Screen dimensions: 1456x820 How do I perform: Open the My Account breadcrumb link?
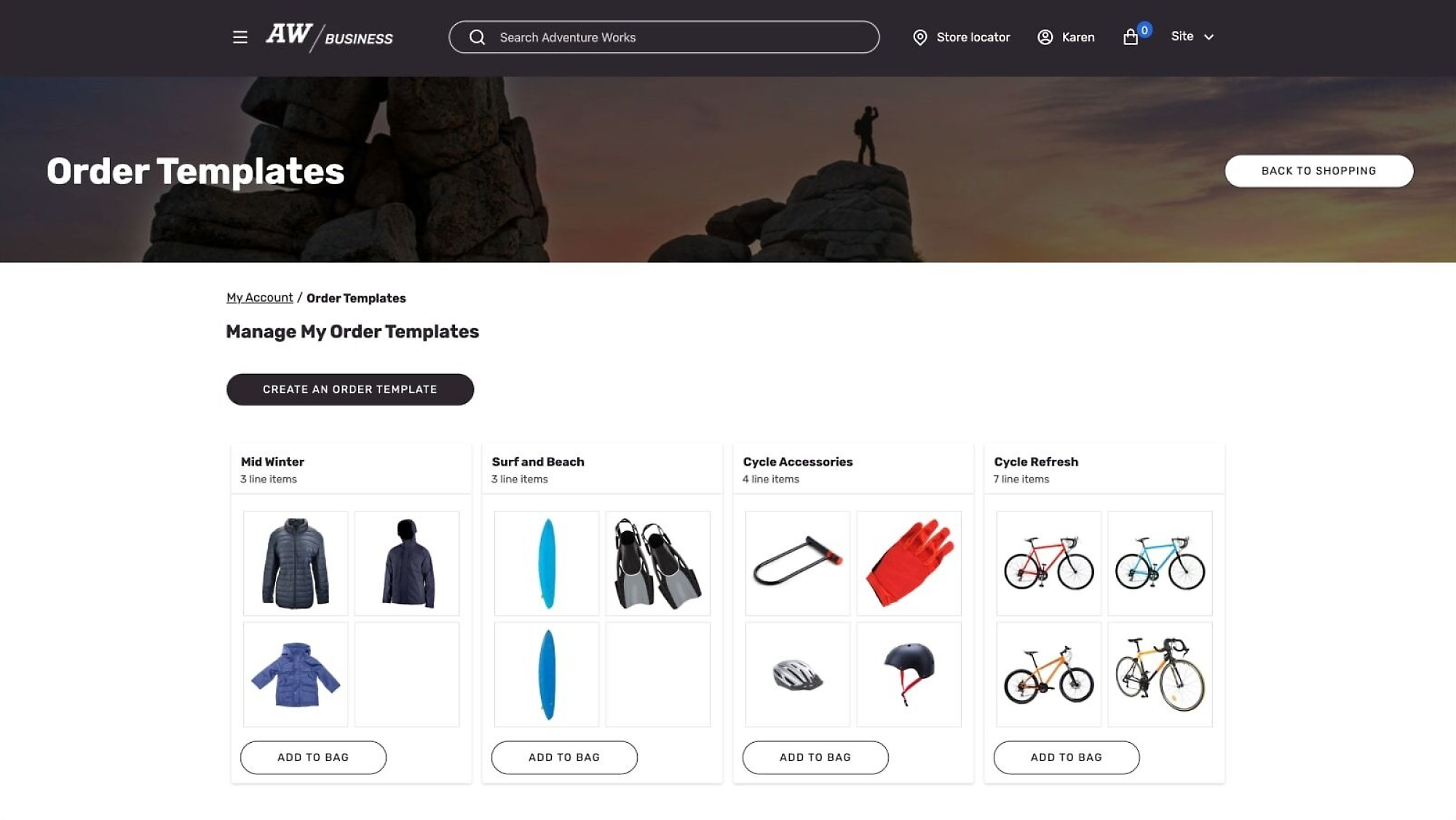click(259, 298)
